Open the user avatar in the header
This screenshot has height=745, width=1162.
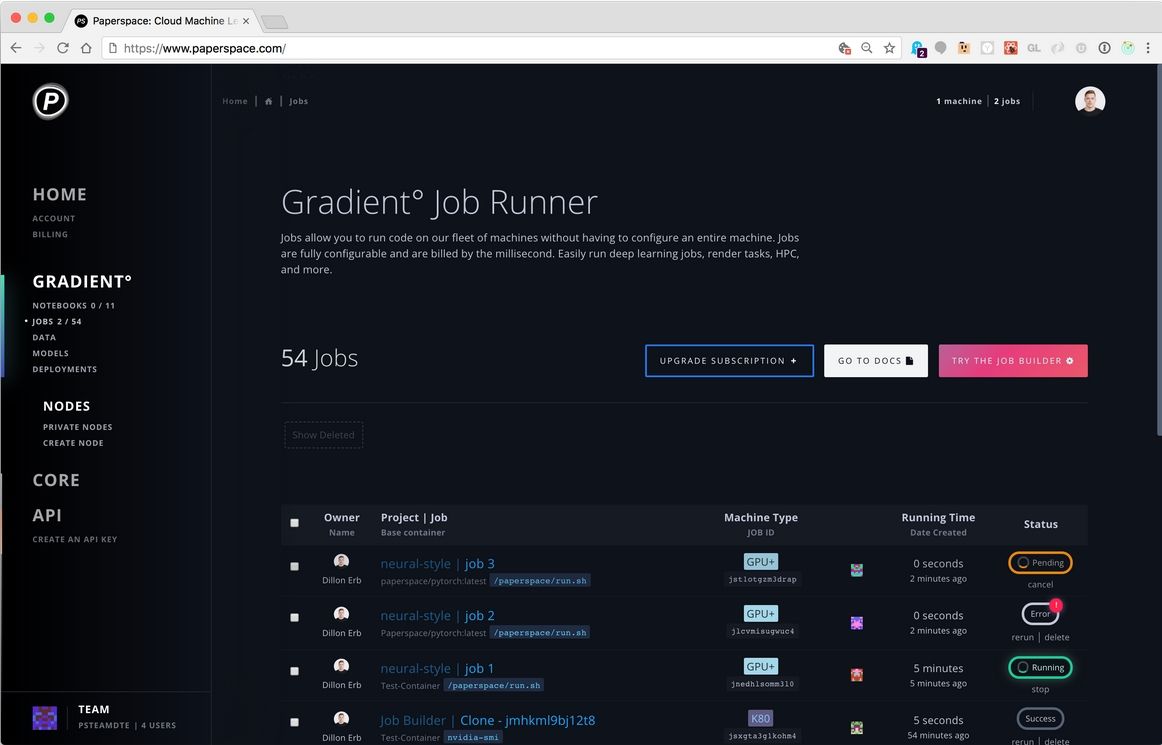[x=1089, y=101]
